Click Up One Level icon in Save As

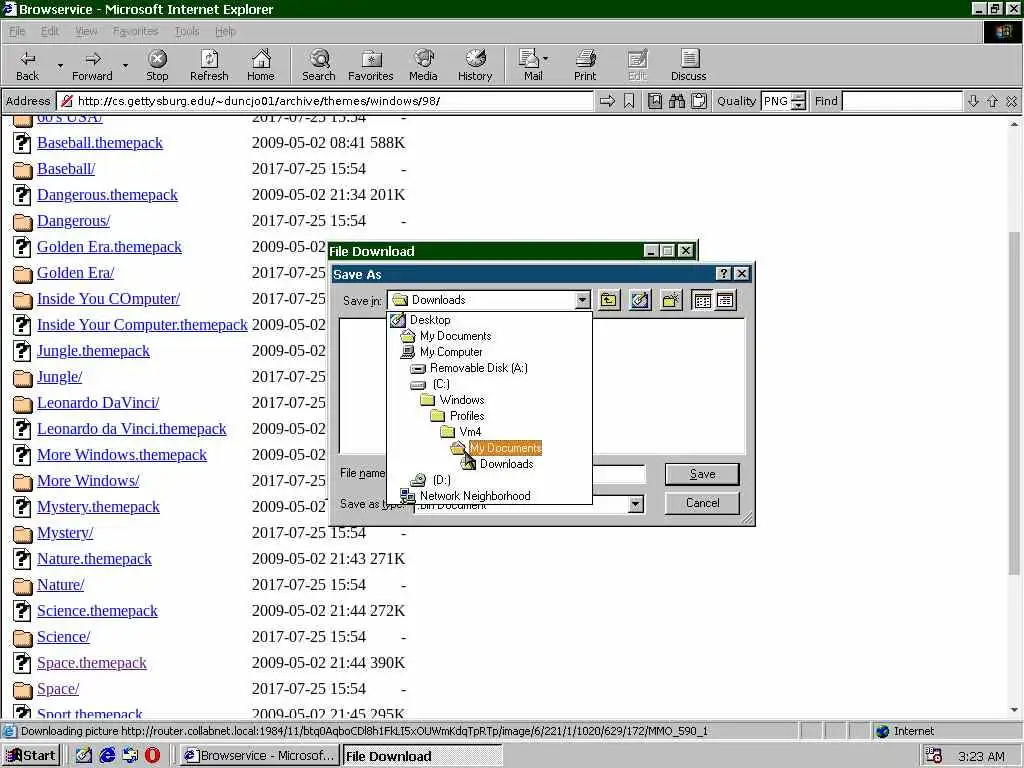[x=609, y=300]
